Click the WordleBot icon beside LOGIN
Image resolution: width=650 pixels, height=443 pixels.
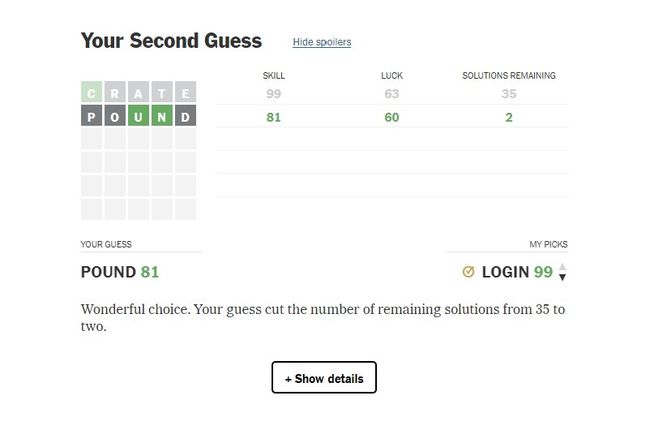click(x=468, y=272)
